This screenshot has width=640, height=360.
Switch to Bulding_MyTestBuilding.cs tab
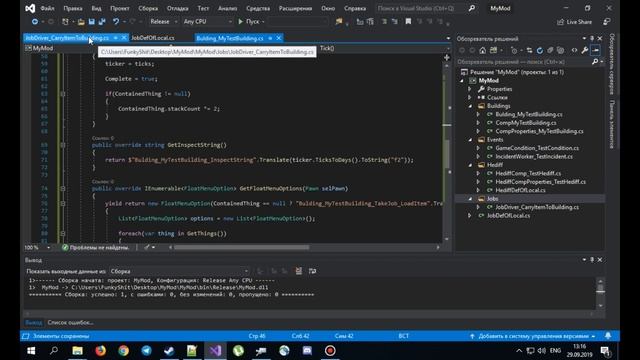pyautogui.click(x=230, y=38)
